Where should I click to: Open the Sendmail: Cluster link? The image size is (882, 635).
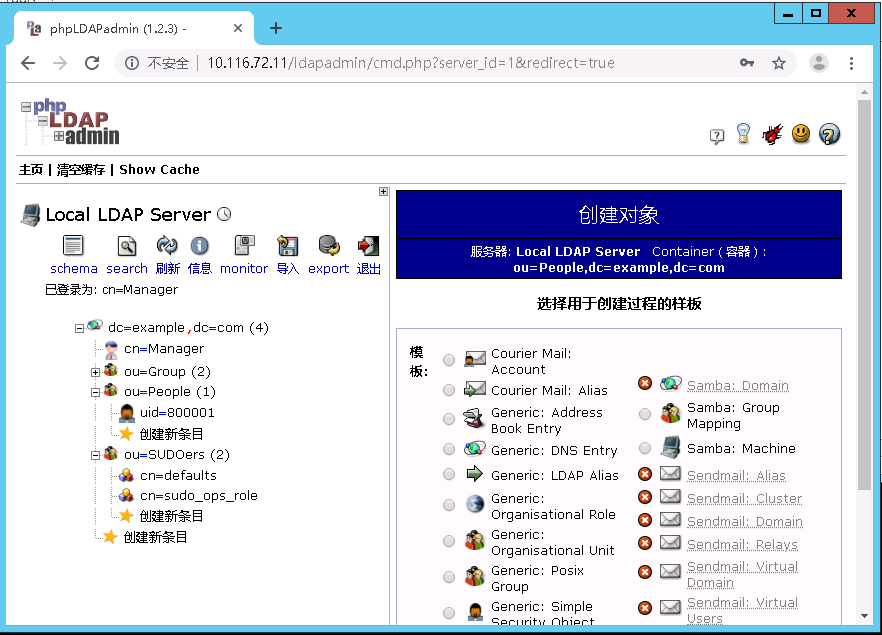coord(744,497)
